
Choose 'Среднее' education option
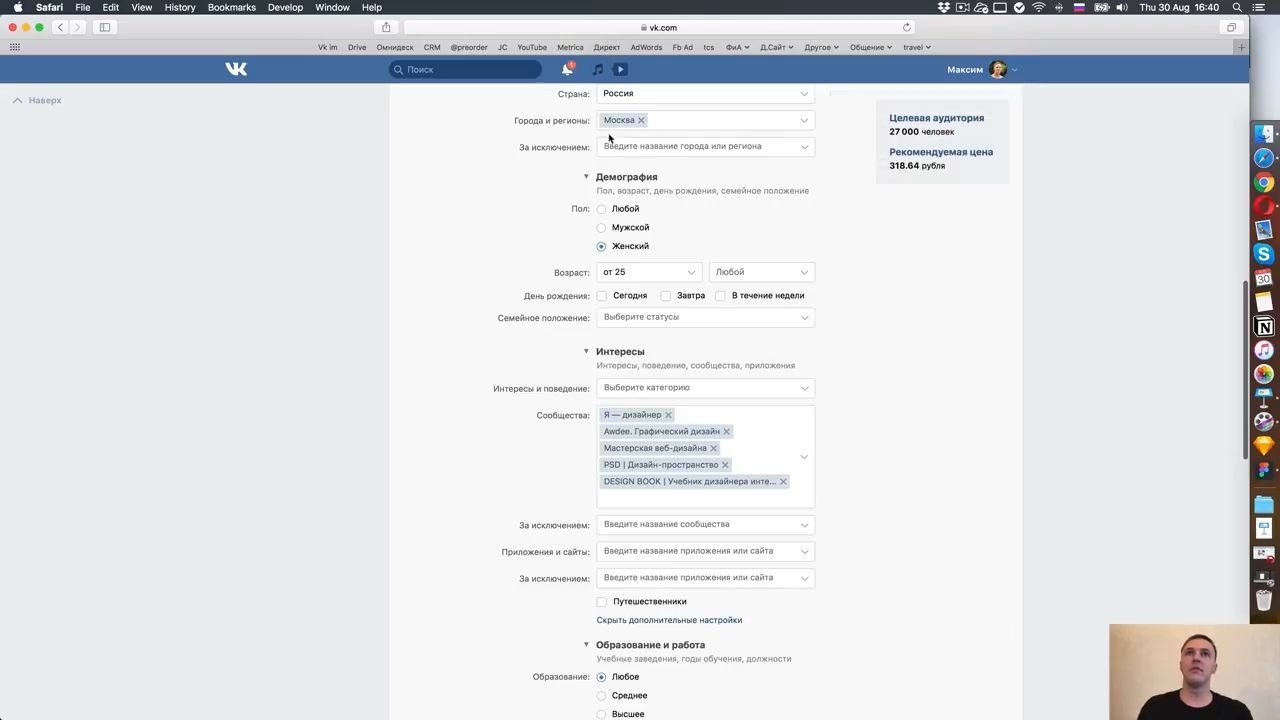coord(601,696)
